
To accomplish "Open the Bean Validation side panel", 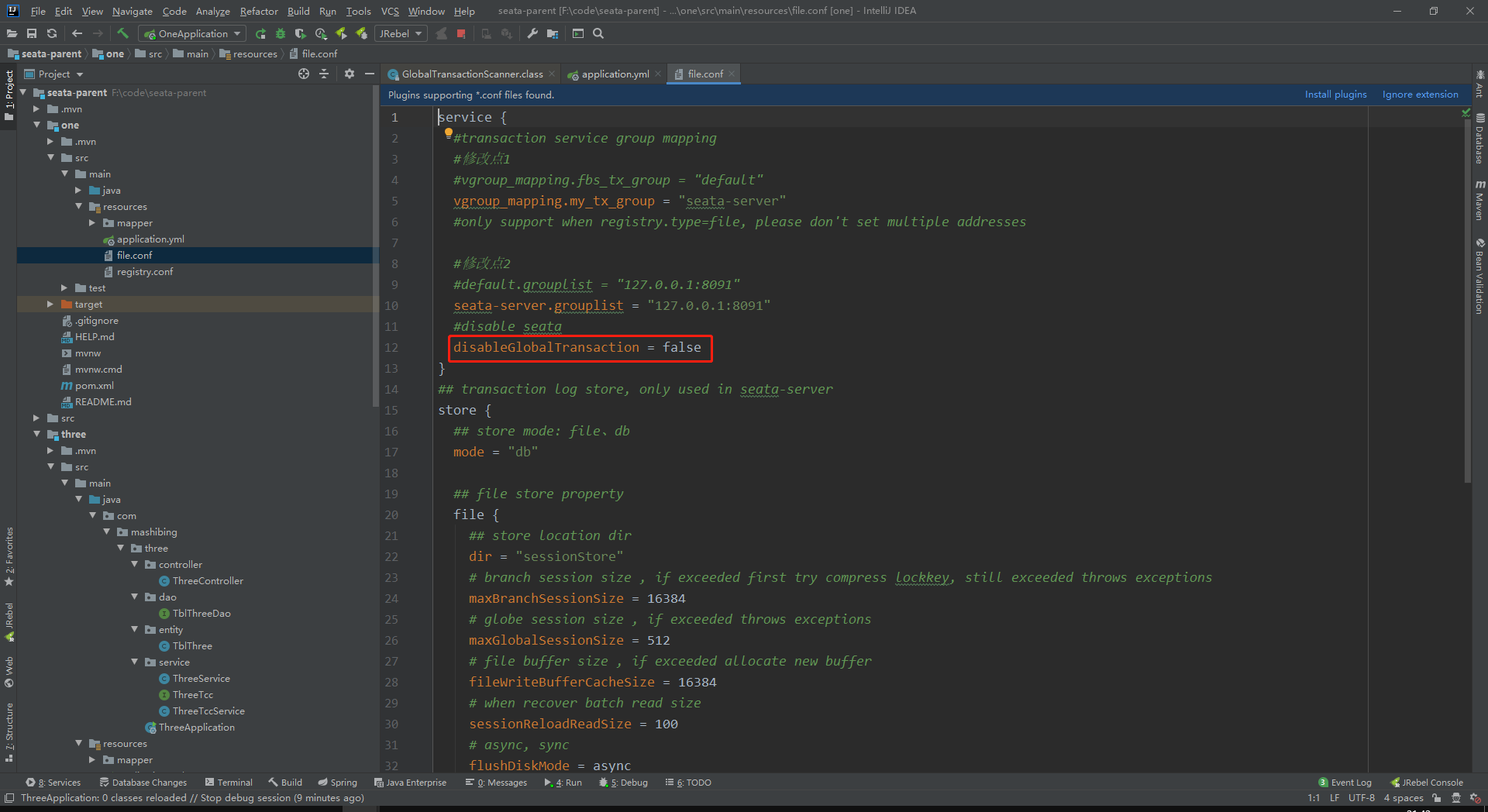I will pyautogui.click(x=1479, y=276).
